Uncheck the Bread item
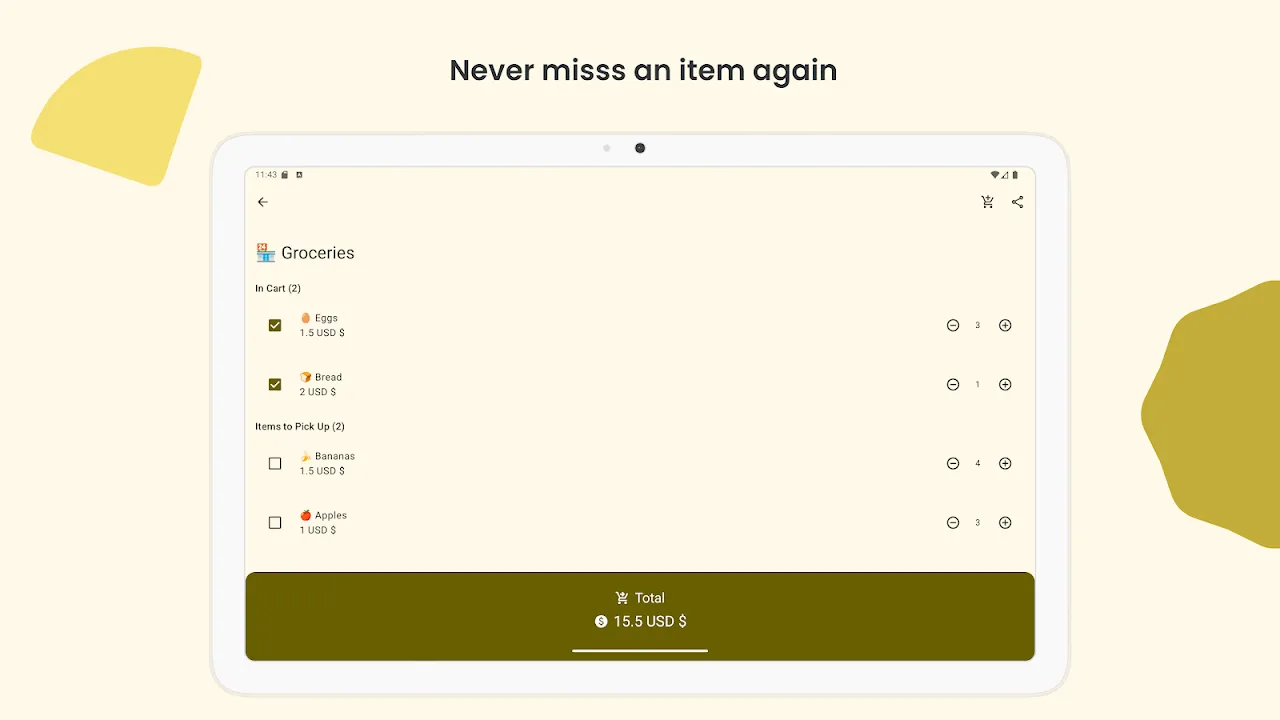This screenshot has width=1280, height=720. coord(275,385)
